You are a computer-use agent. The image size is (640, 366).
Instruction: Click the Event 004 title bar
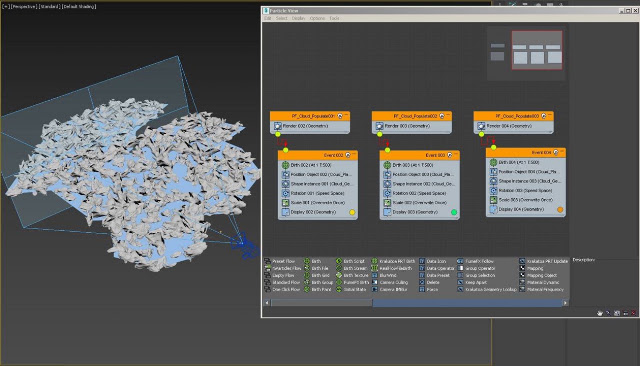point(526,152)
